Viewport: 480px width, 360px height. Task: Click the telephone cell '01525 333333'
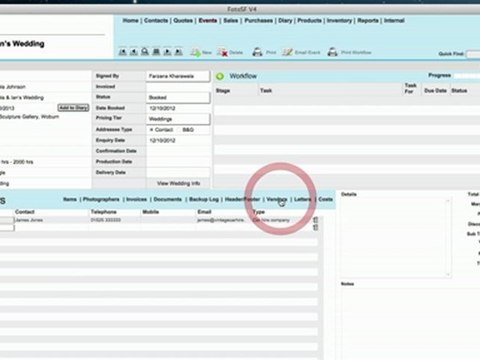[x=105, y=220]
